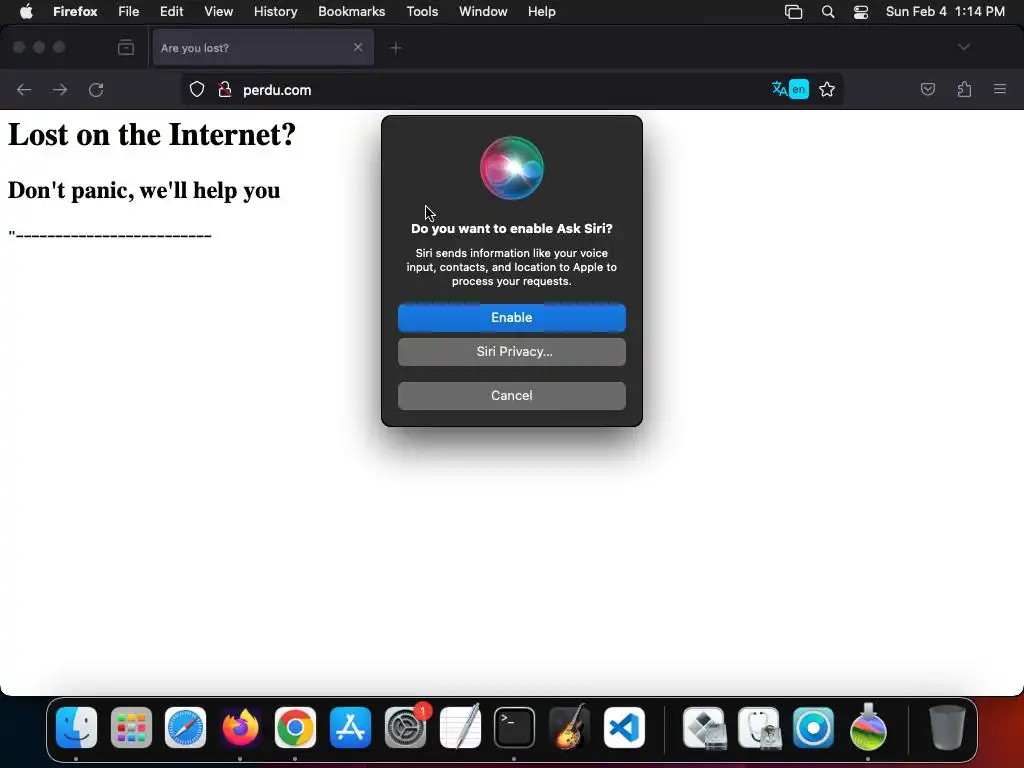Open the Tools menu
1024x768 pixels.
(x=422, y=12)
